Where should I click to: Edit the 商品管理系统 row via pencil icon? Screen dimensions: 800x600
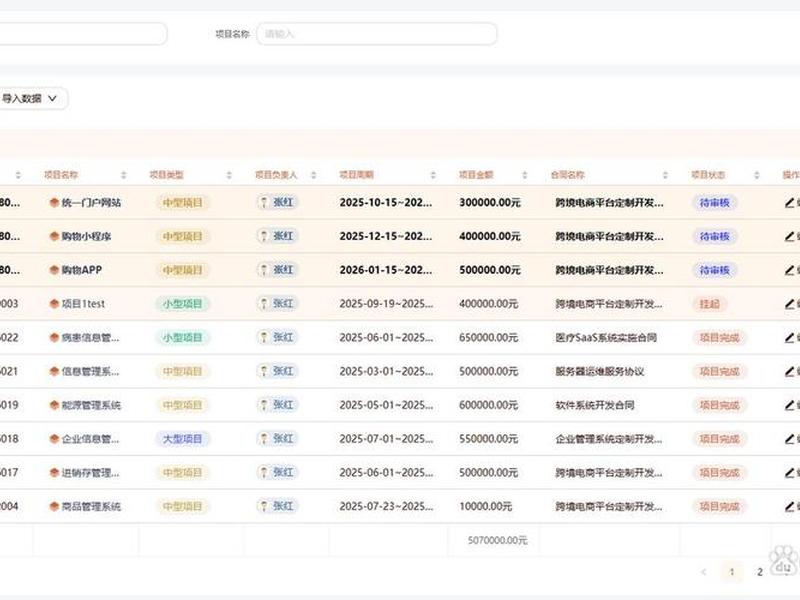pos(790,506)
